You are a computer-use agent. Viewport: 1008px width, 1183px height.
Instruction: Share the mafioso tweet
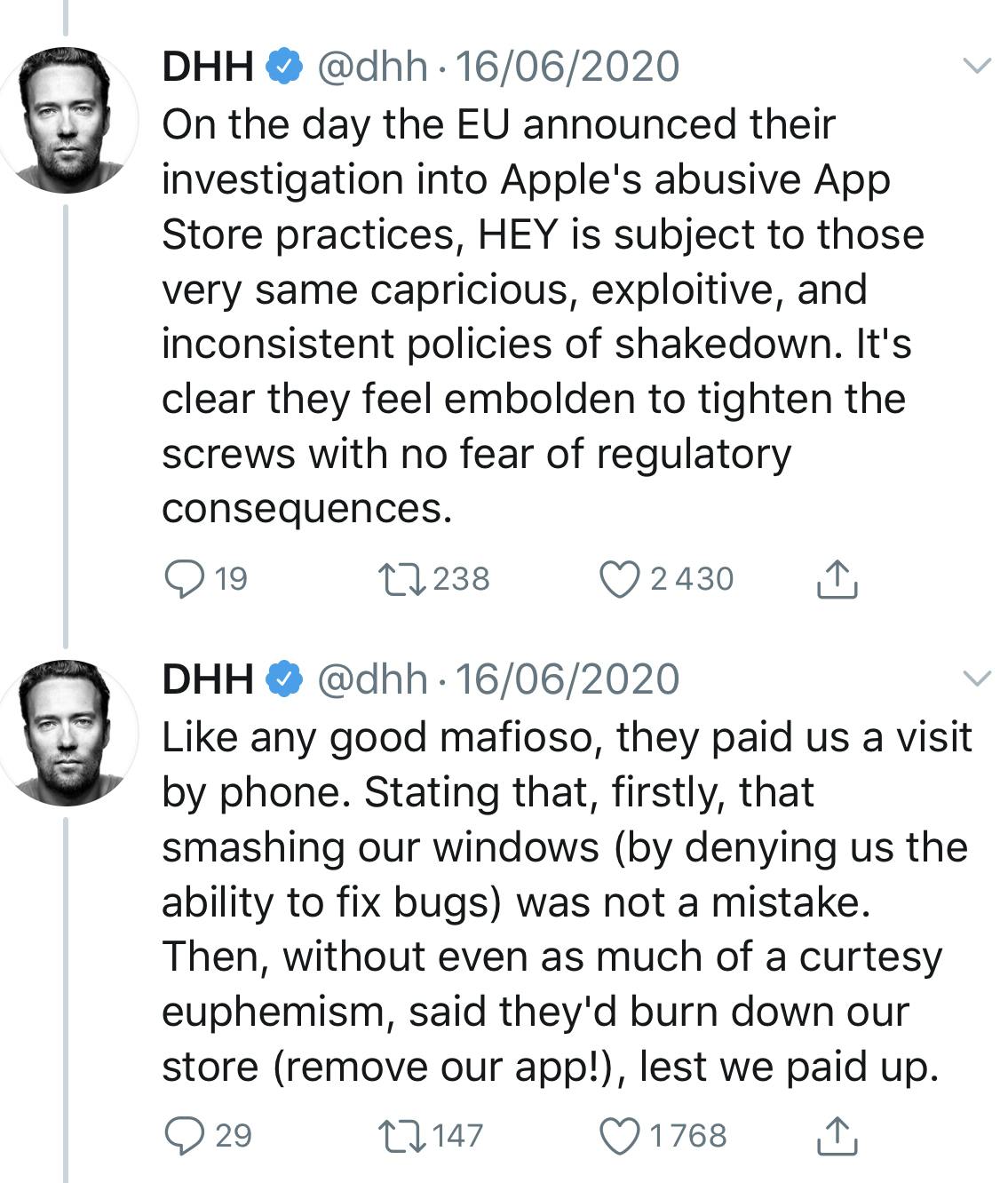pyautogui.click(x=836, y=1135)
